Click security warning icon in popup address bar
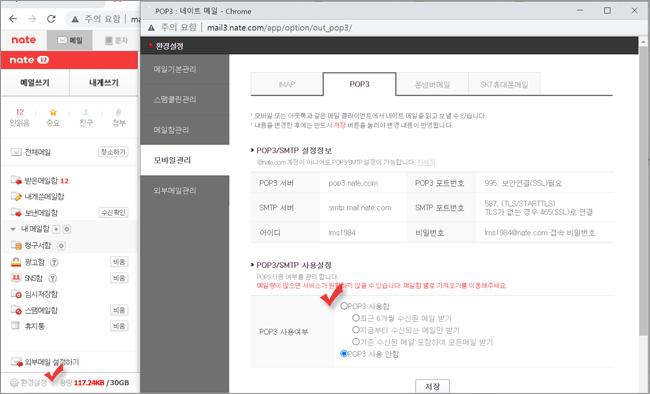Image resolution: width=650 pixels, height=394 pixels. (151, 28)
